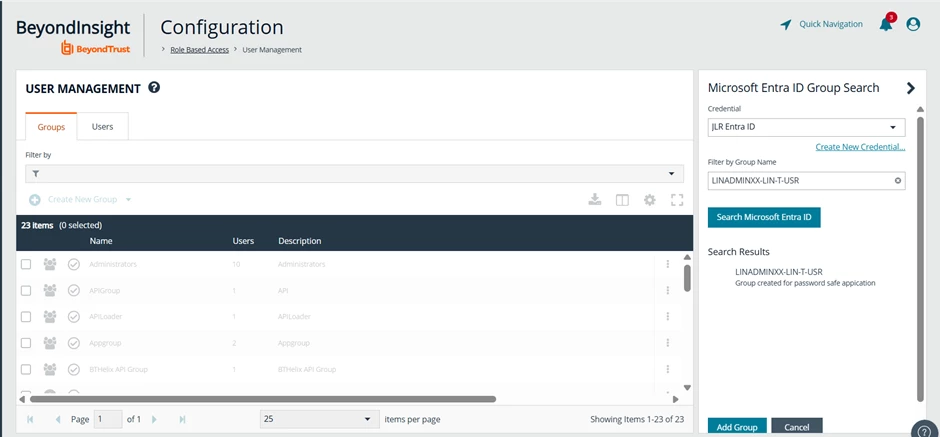The image size is (940, 437).
Task: Open the Credential dropdown showing JLR Entra ID
Action: coord(806,127)
